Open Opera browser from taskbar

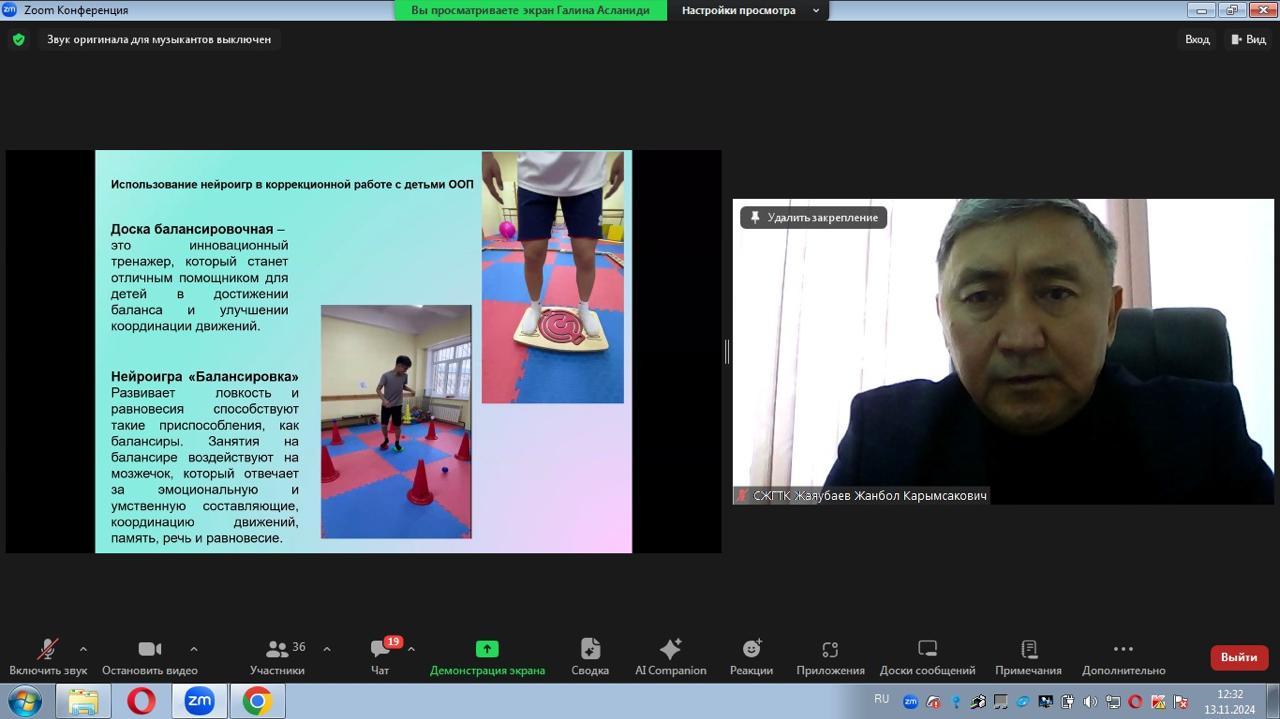141,702
